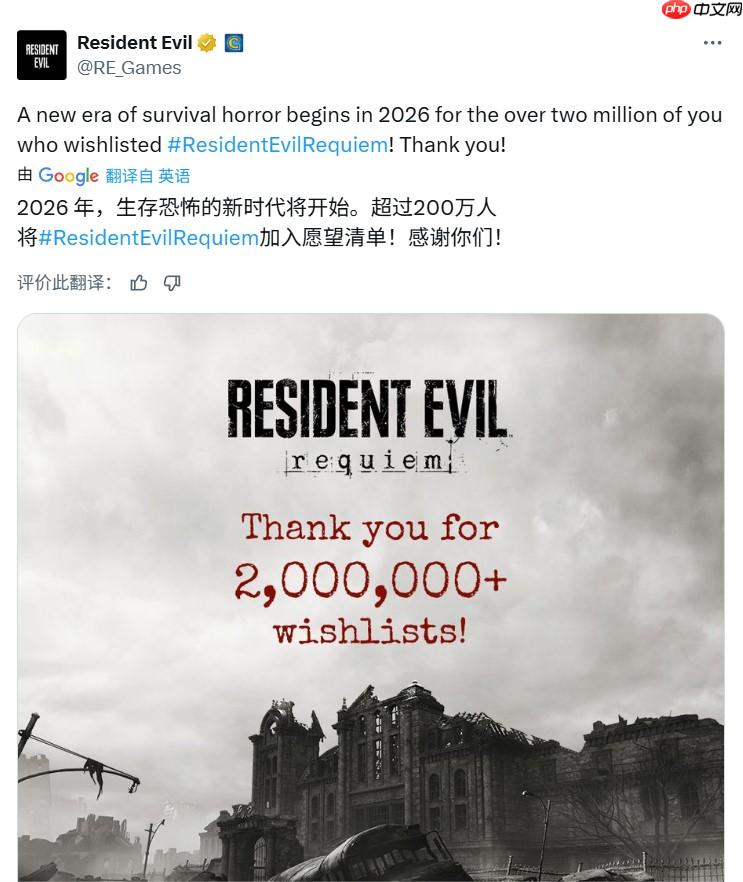Open the @RE_Games handle

[x=129, y=68]
